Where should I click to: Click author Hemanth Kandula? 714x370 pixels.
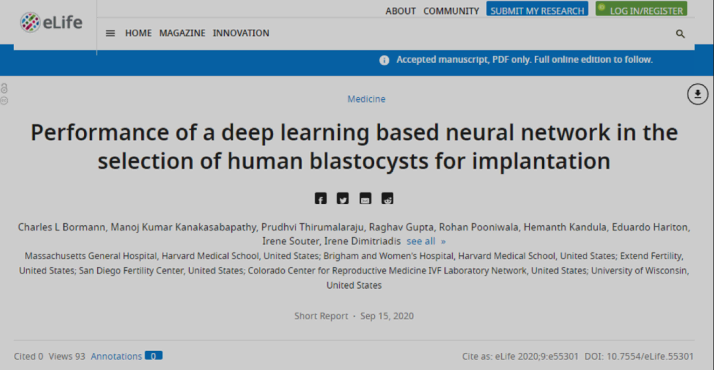click(565, 227)
